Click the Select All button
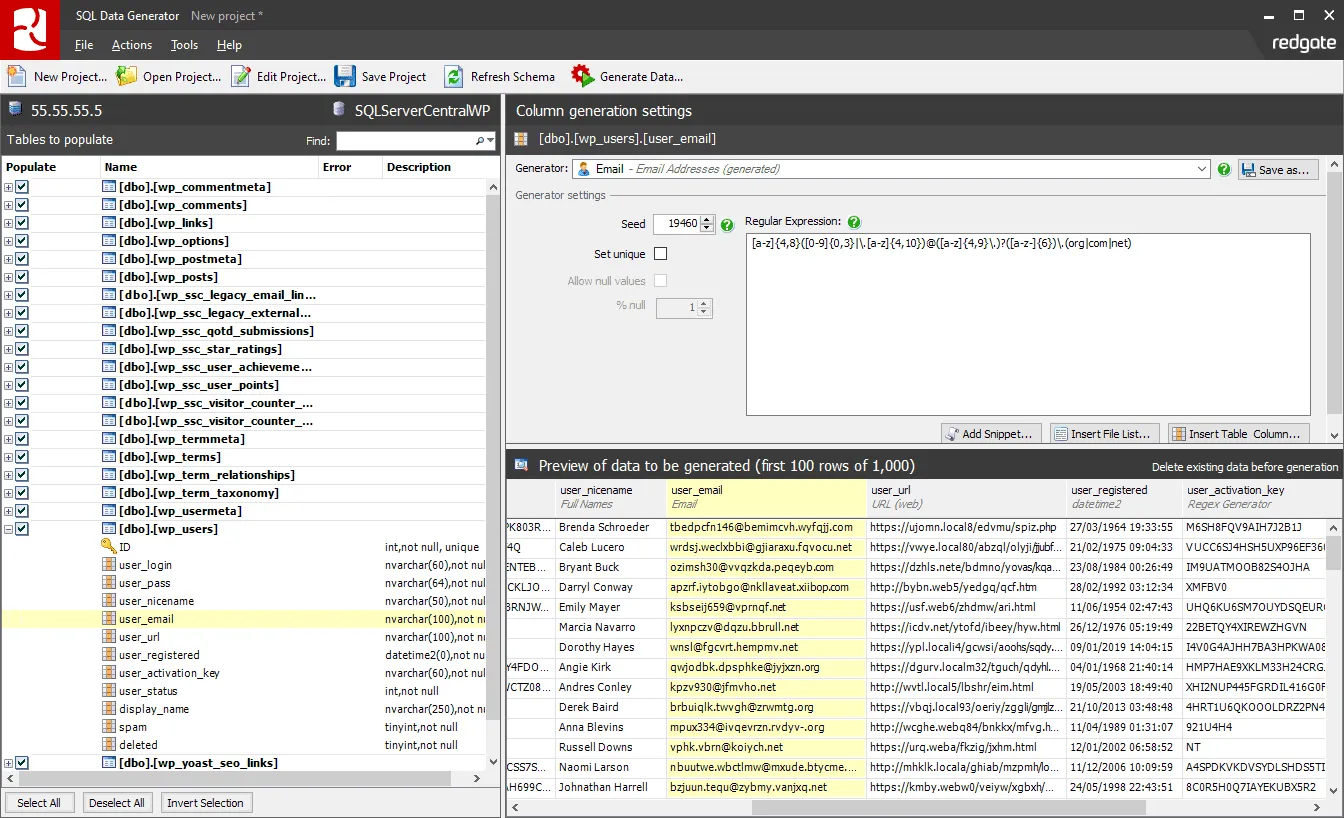This screenshot has width=1344, height=818. click(39, 803)
